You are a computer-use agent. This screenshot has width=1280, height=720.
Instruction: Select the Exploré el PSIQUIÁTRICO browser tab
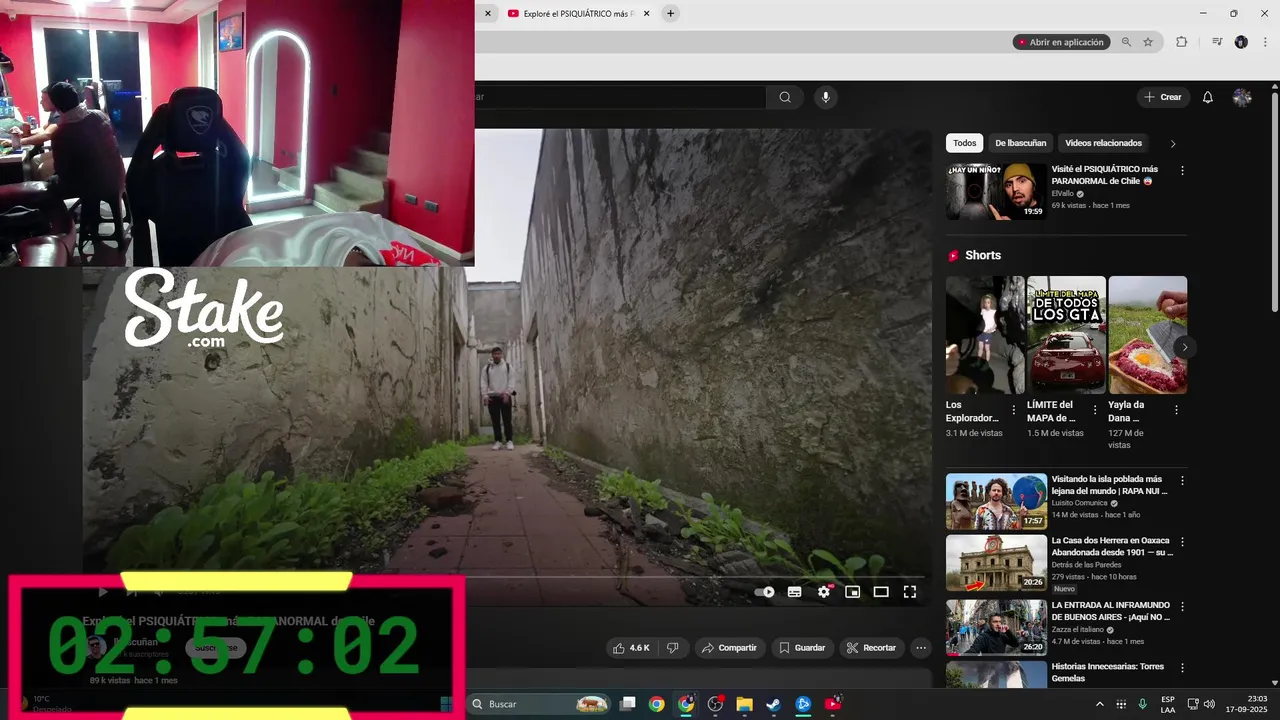click(578, 13)
